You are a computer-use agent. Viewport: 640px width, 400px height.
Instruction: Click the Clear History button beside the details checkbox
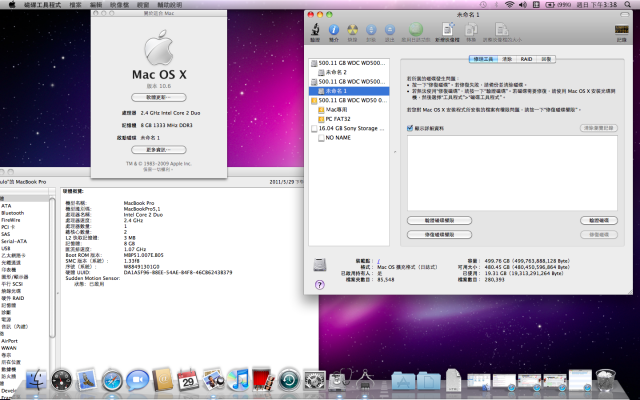599,128
